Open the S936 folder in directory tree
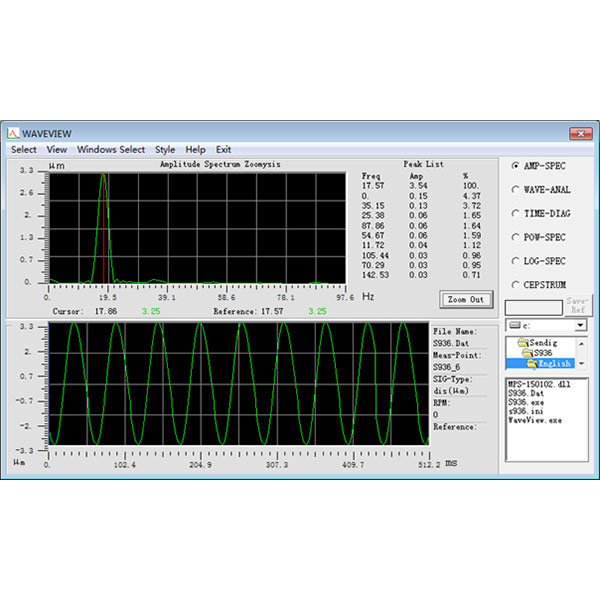The height and width of the screenshot is (600, 600). pyautogui.click(x=539, y=353)
